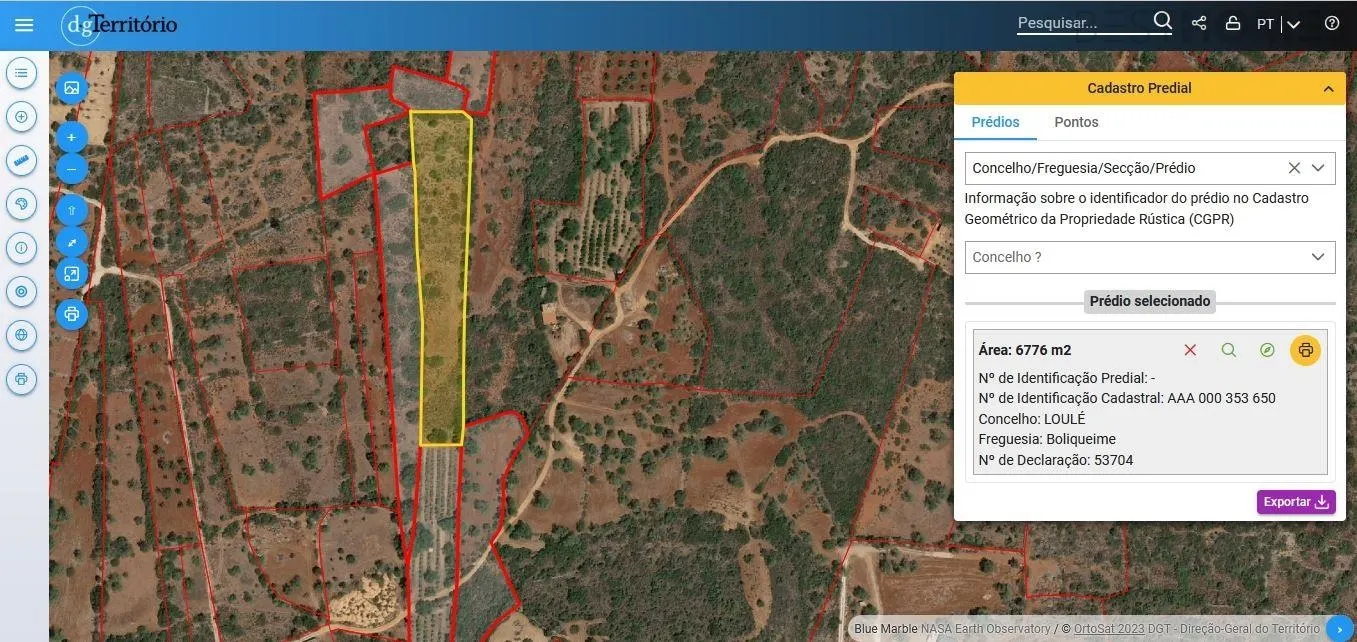Select the Prédios tab
The image size is (1357, 642).
click(x=995, y=122)
